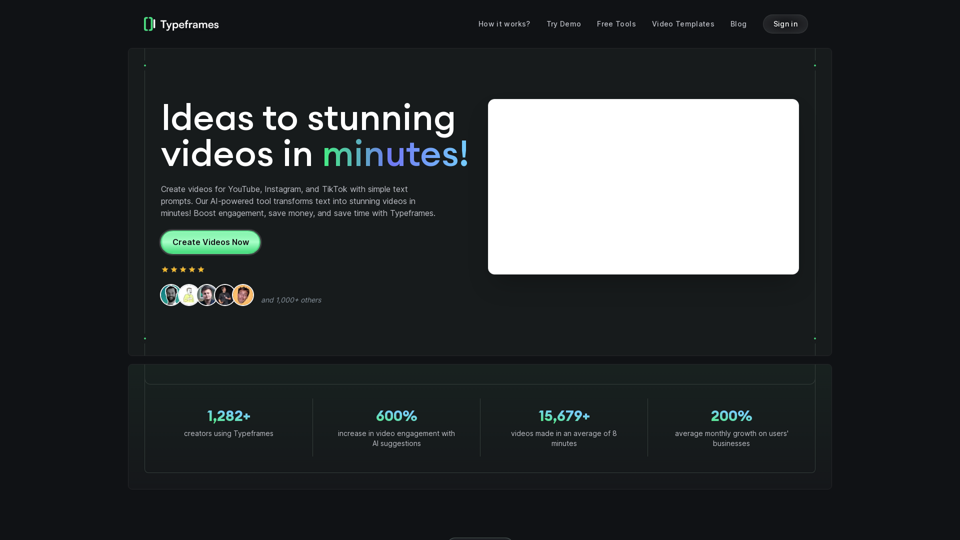Go to Video Templates page

click(x=683, y=24)
